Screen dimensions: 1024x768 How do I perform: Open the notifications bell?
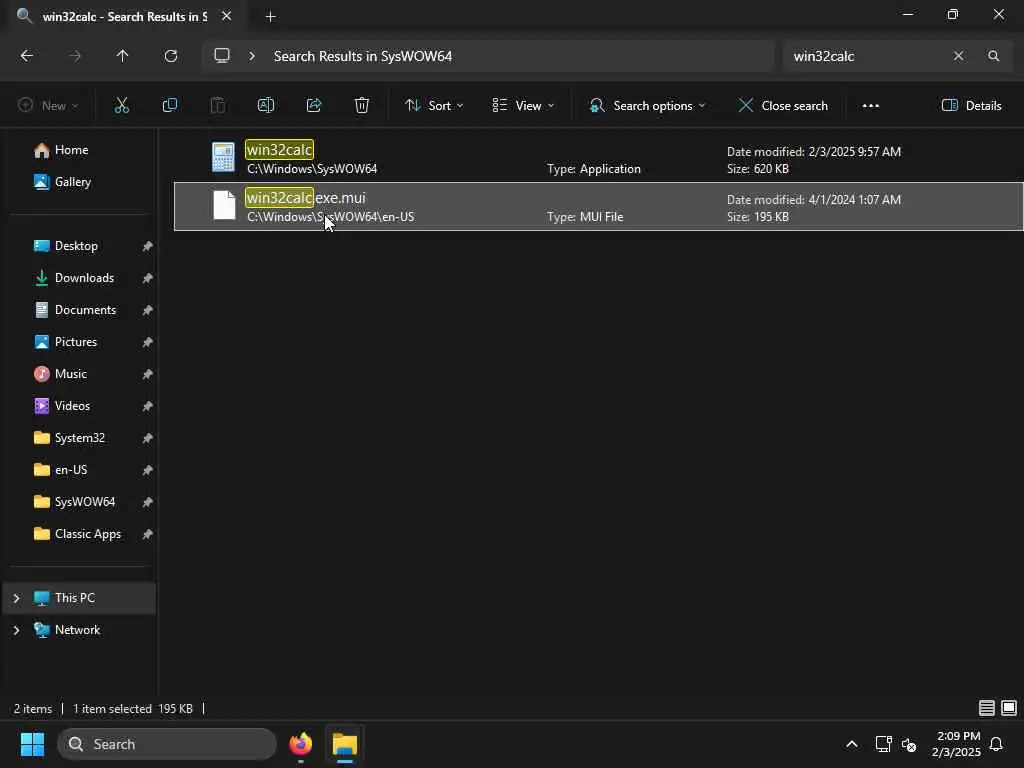(x=997, y=744)
